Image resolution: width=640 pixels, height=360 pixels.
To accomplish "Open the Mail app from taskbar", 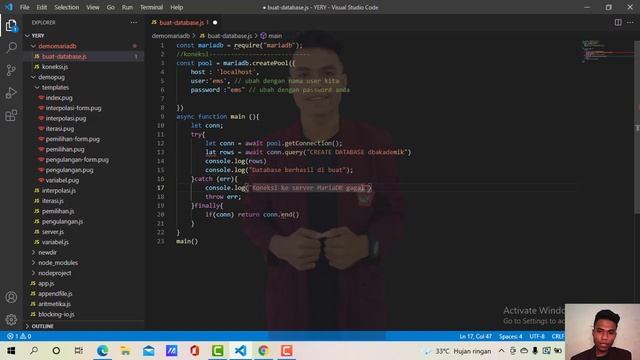I will coord(149,351).
